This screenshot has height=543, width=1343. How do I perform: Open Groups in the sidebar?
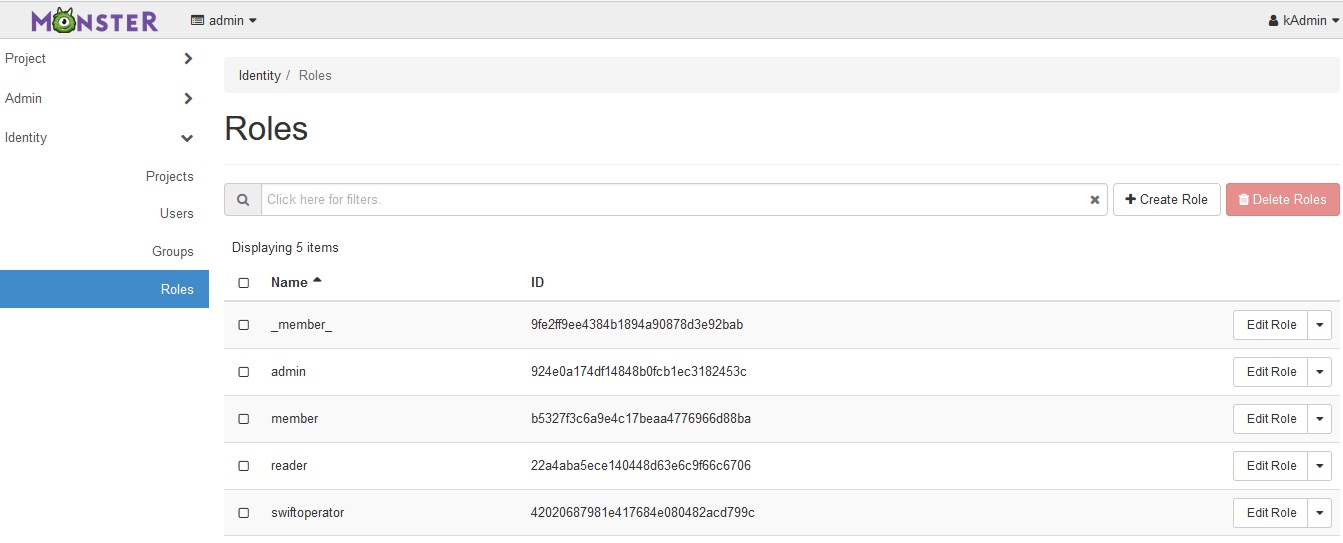click(x=173, y=252)
